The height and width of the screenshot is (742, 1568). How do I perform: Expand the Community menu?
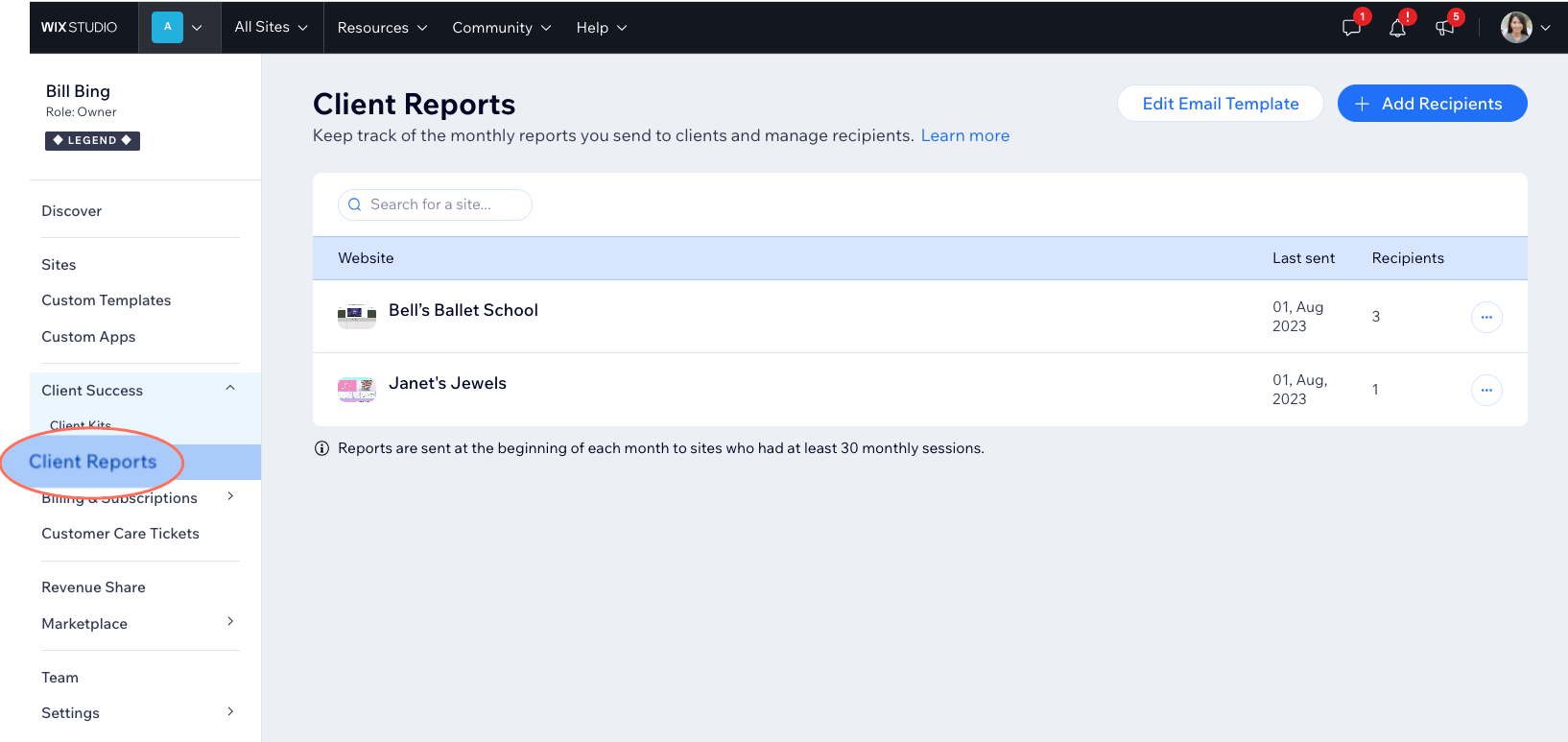(502, 28)
